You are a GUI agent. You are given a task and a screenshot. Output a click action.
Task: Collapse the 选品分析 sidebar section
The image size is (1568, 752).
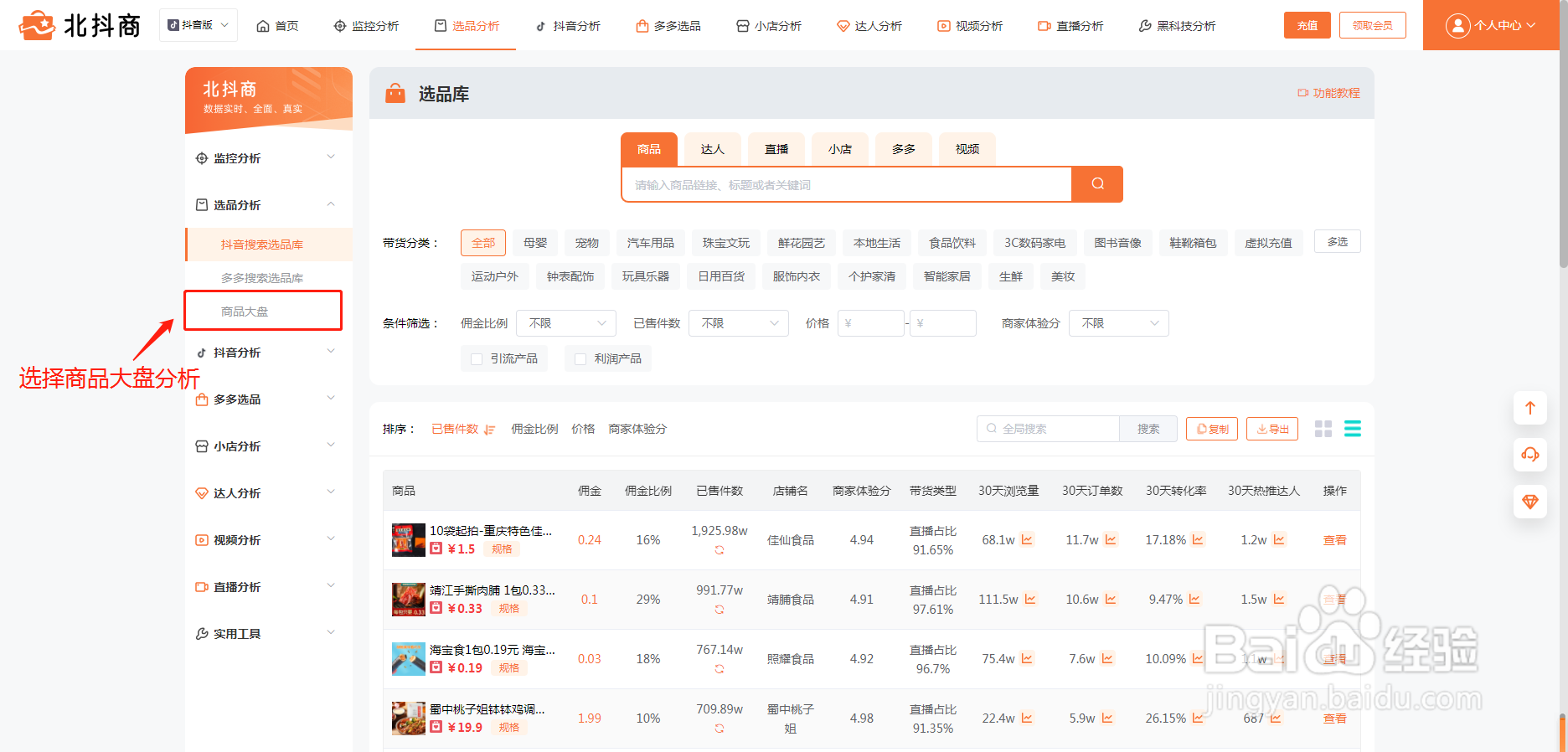pyautogui.click(x=268, y=204)
